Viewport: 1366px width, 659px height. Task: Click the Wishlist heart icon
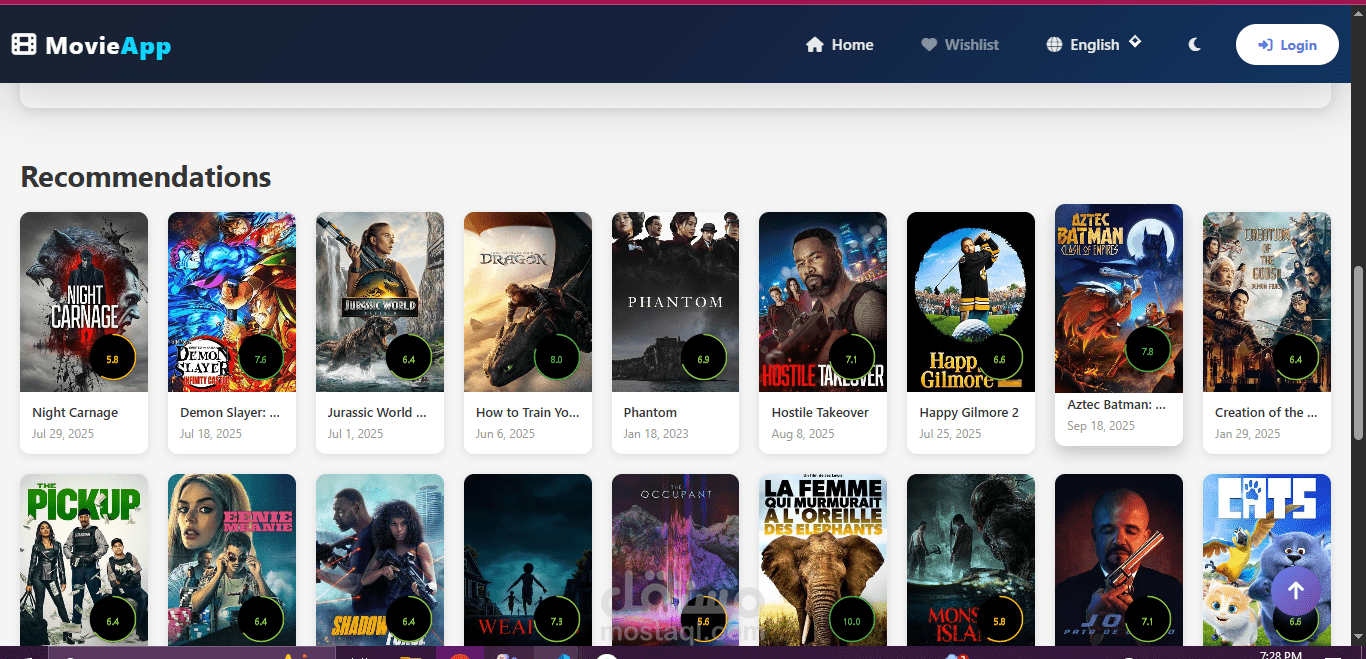click(929, 45)
